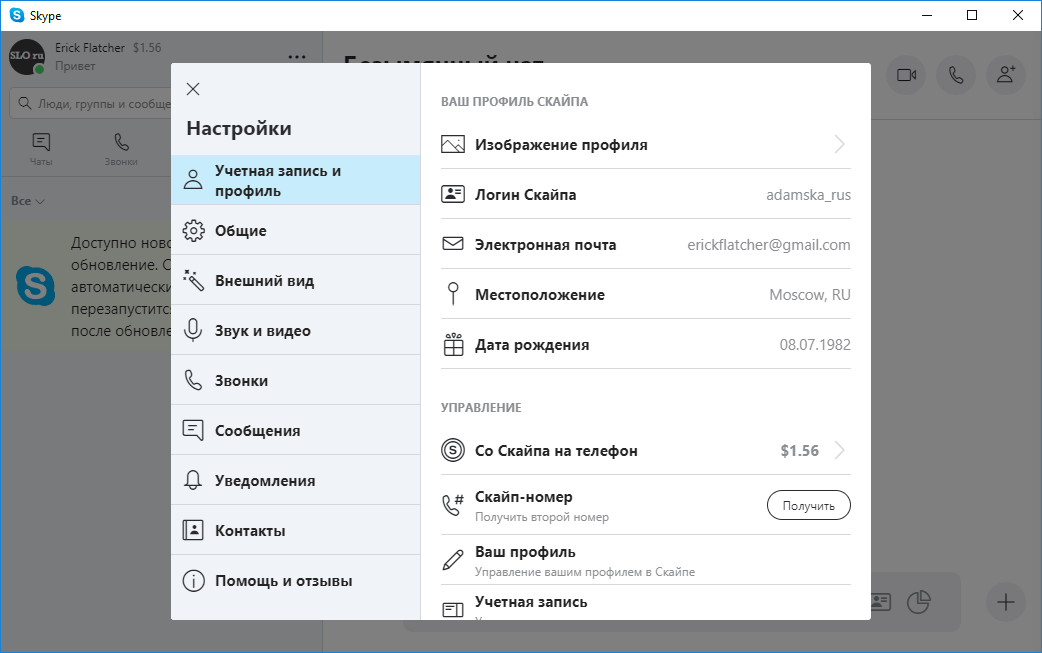Open Звук и видео settings
Viewport: 1042px width, 653px height.
click(x=296, y=330)
